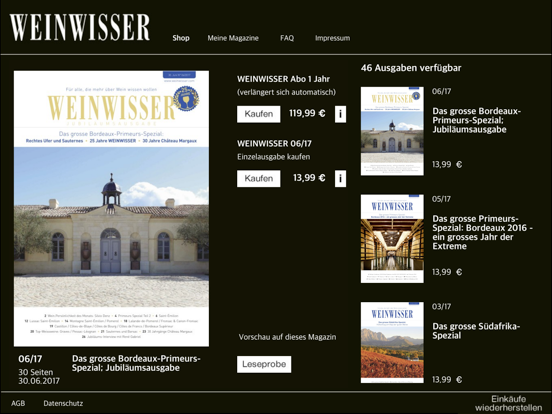Click the 13,99 € price of issue 03/17

click(447, 380)
